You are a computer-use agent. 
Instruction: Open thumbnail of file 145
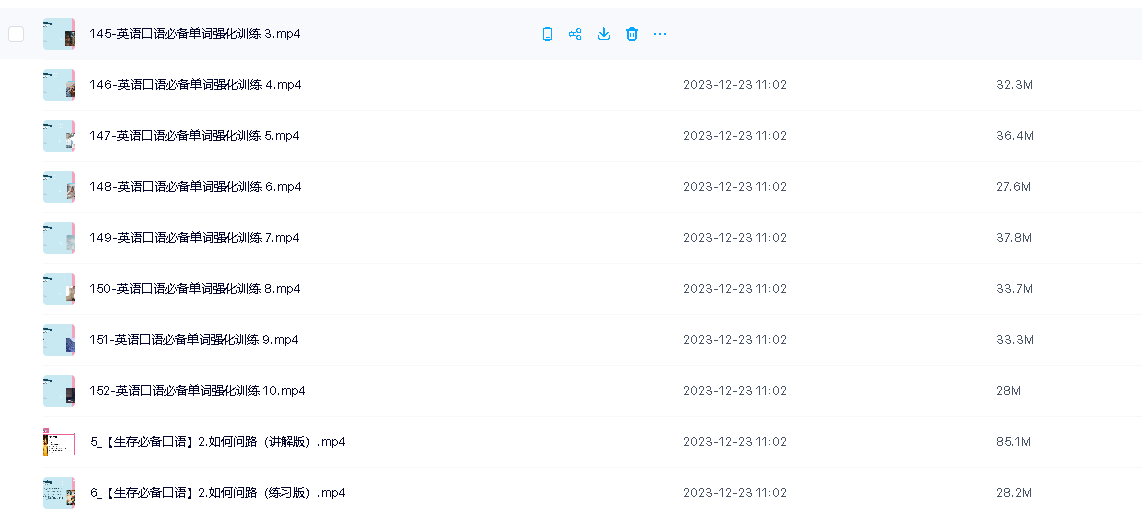[59, 34]
